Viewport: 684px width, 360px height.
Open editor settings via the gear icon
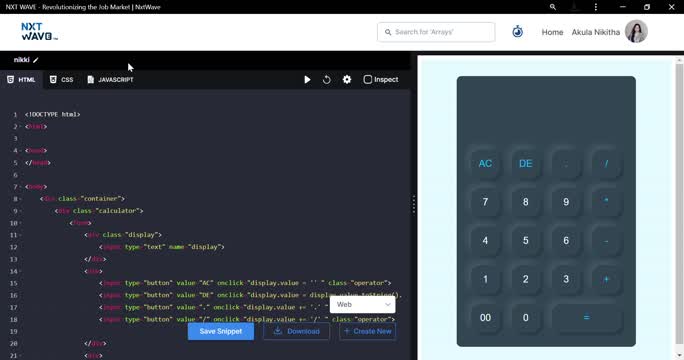pos(347,79)
